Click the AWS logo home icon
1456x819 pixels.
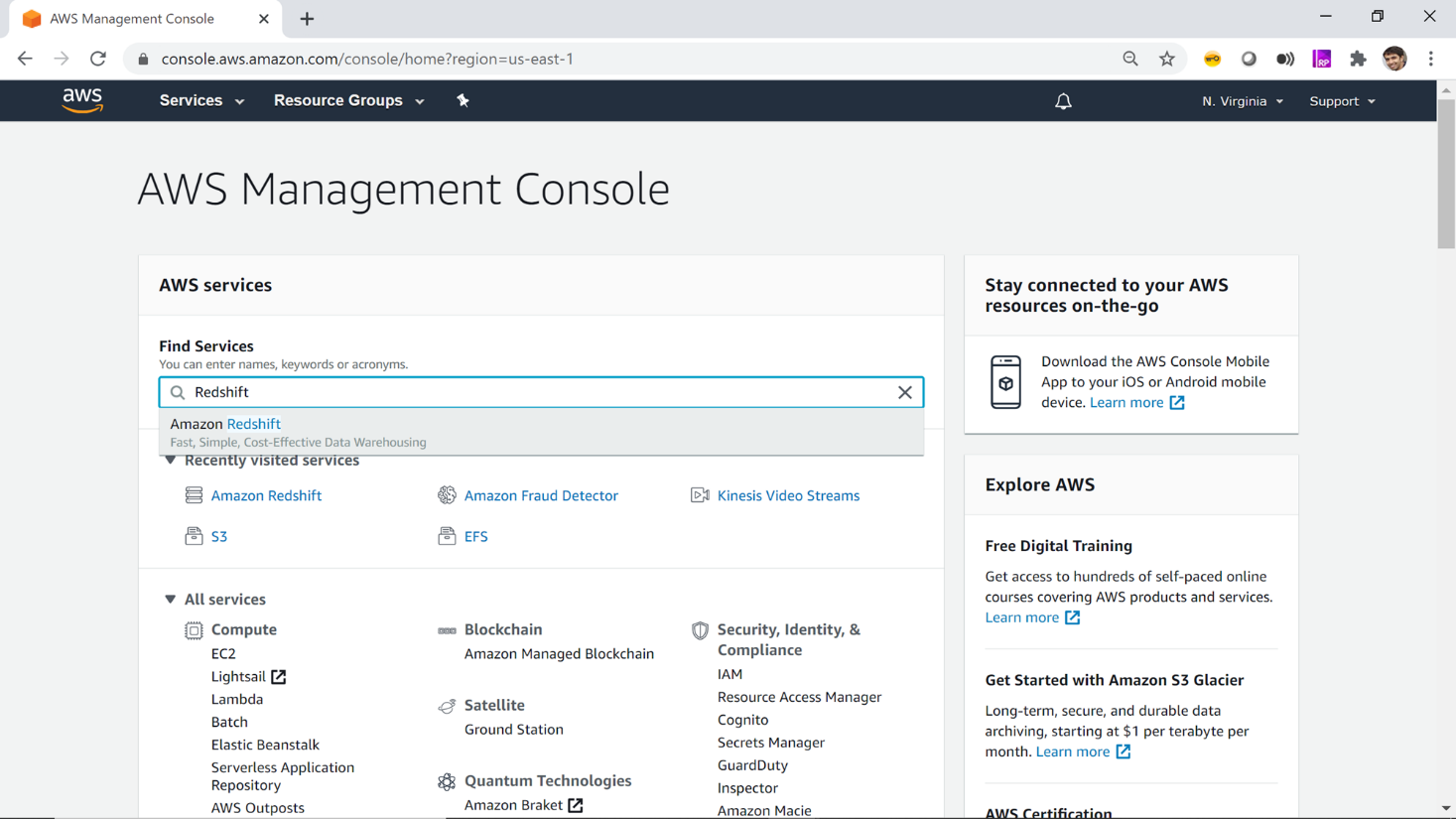click(82, 100)
